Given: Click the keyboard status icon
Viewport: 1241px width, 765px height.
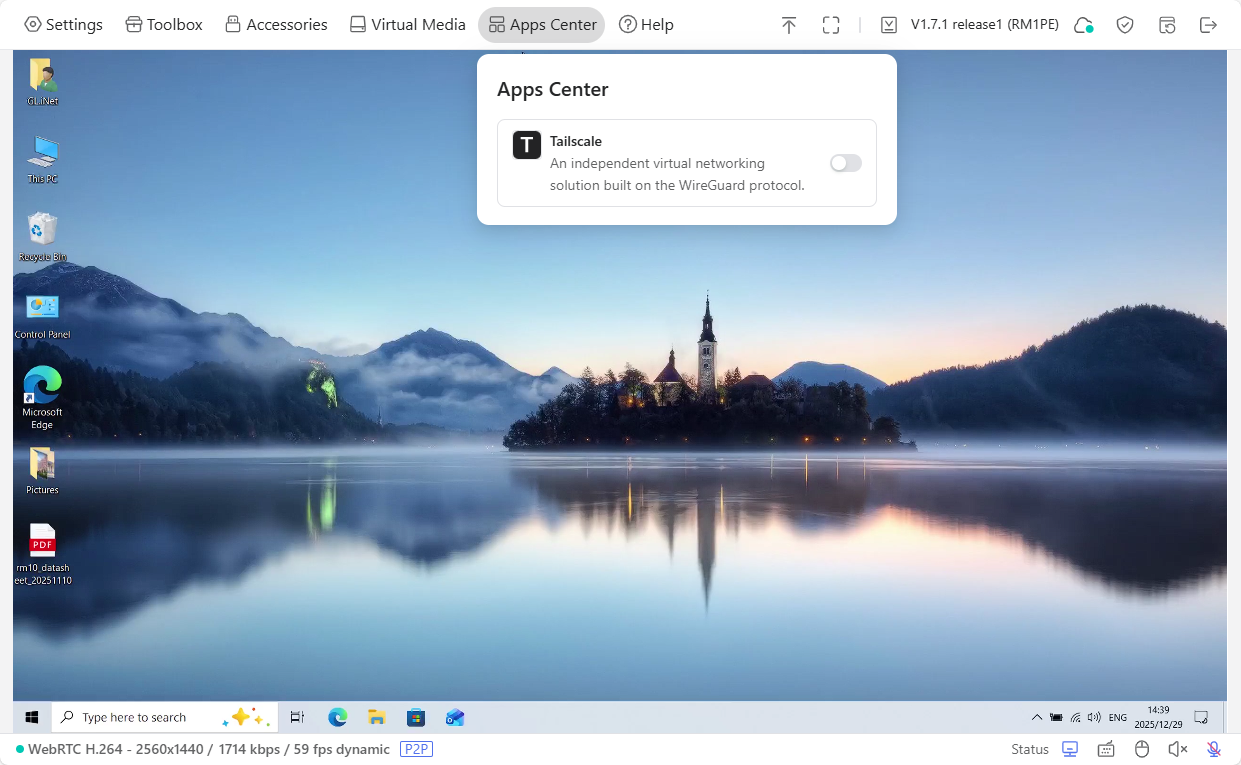Looking at the screenshot, I should click(x=1106, y=749).
